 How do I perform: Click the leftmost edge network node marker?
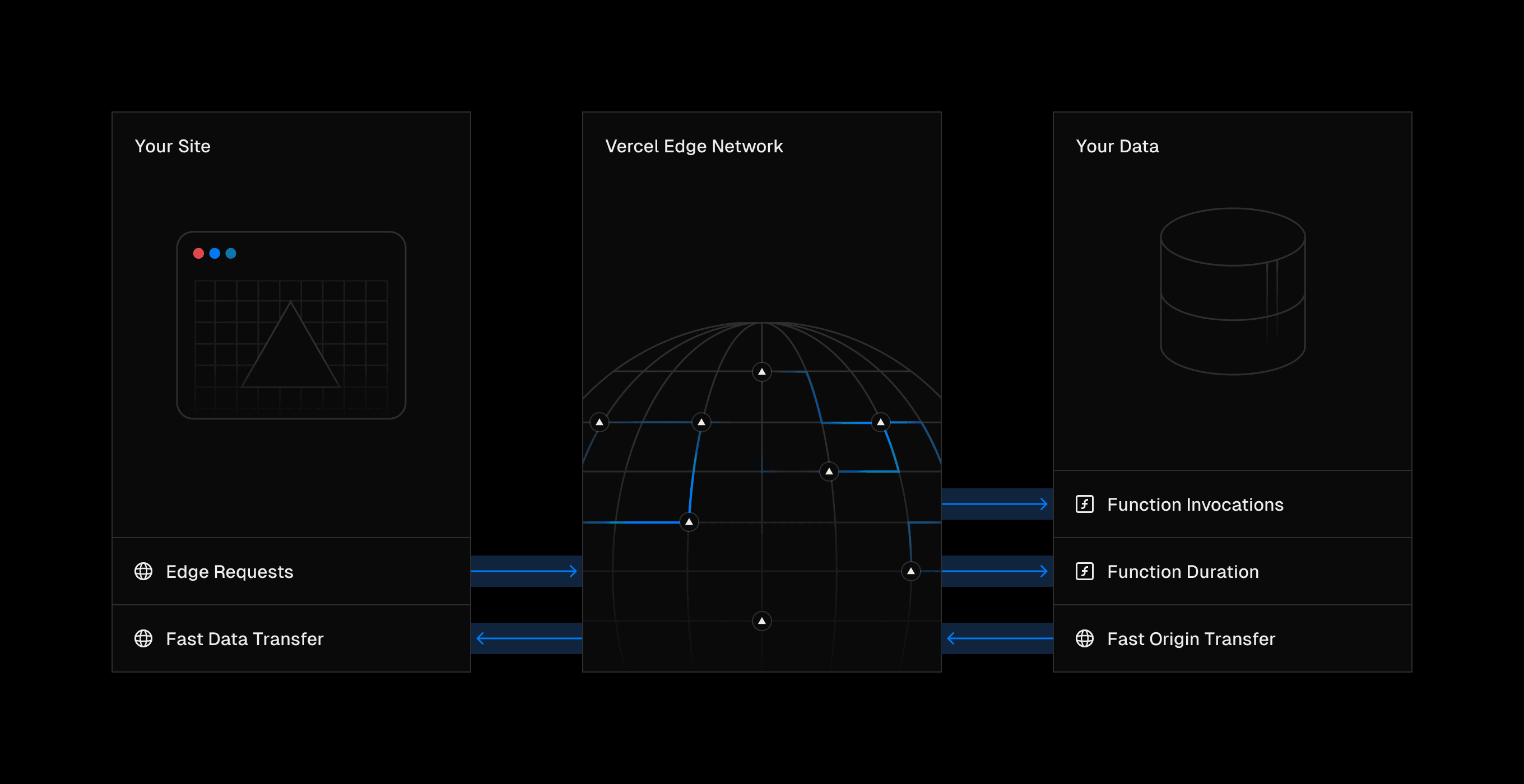coord(600,422)
